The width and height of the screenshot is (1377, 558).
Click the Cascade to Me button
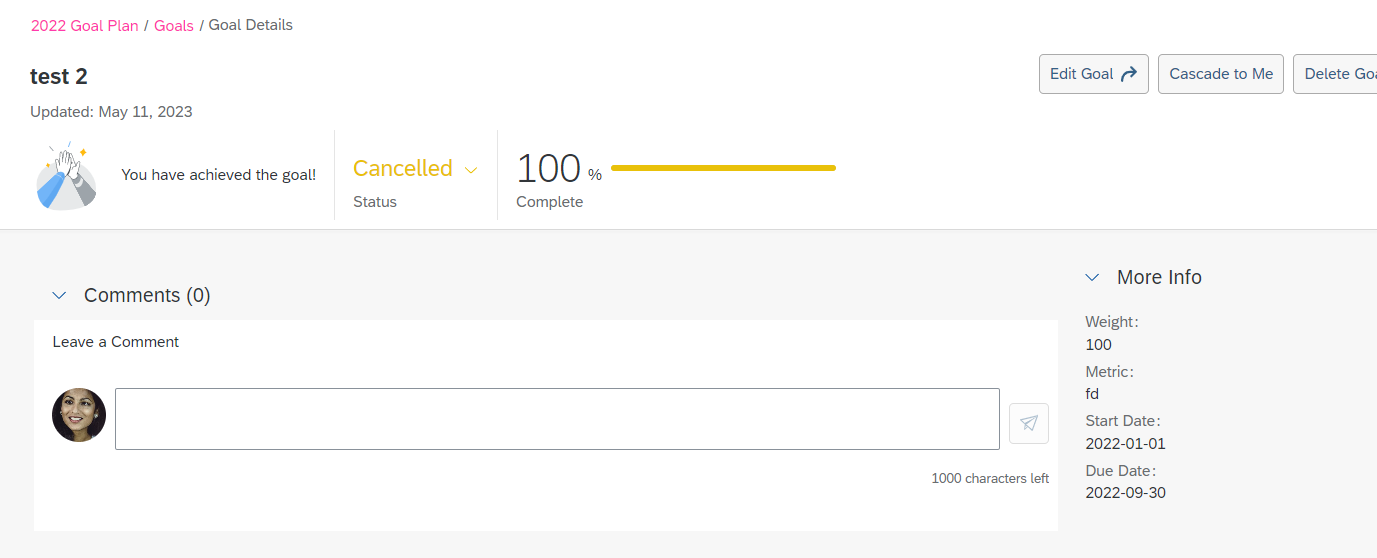click(1221, 74)
